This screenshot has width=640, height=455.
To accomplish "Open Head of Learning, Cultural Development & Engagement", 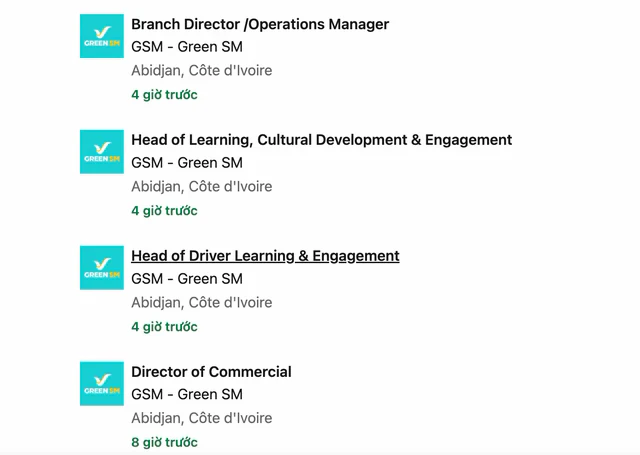I will 322,140.
